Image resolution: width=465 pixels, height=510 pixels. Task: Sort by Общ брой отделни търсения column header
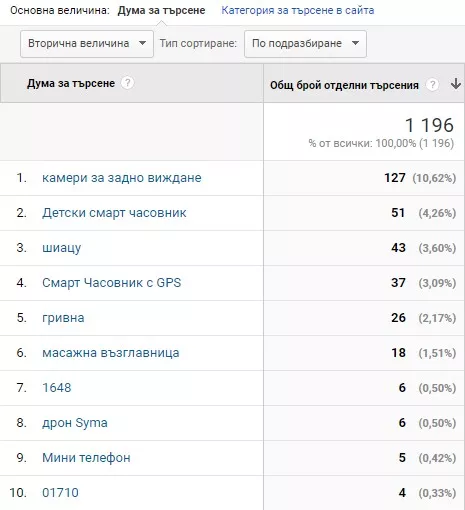[x=344, y=85]
